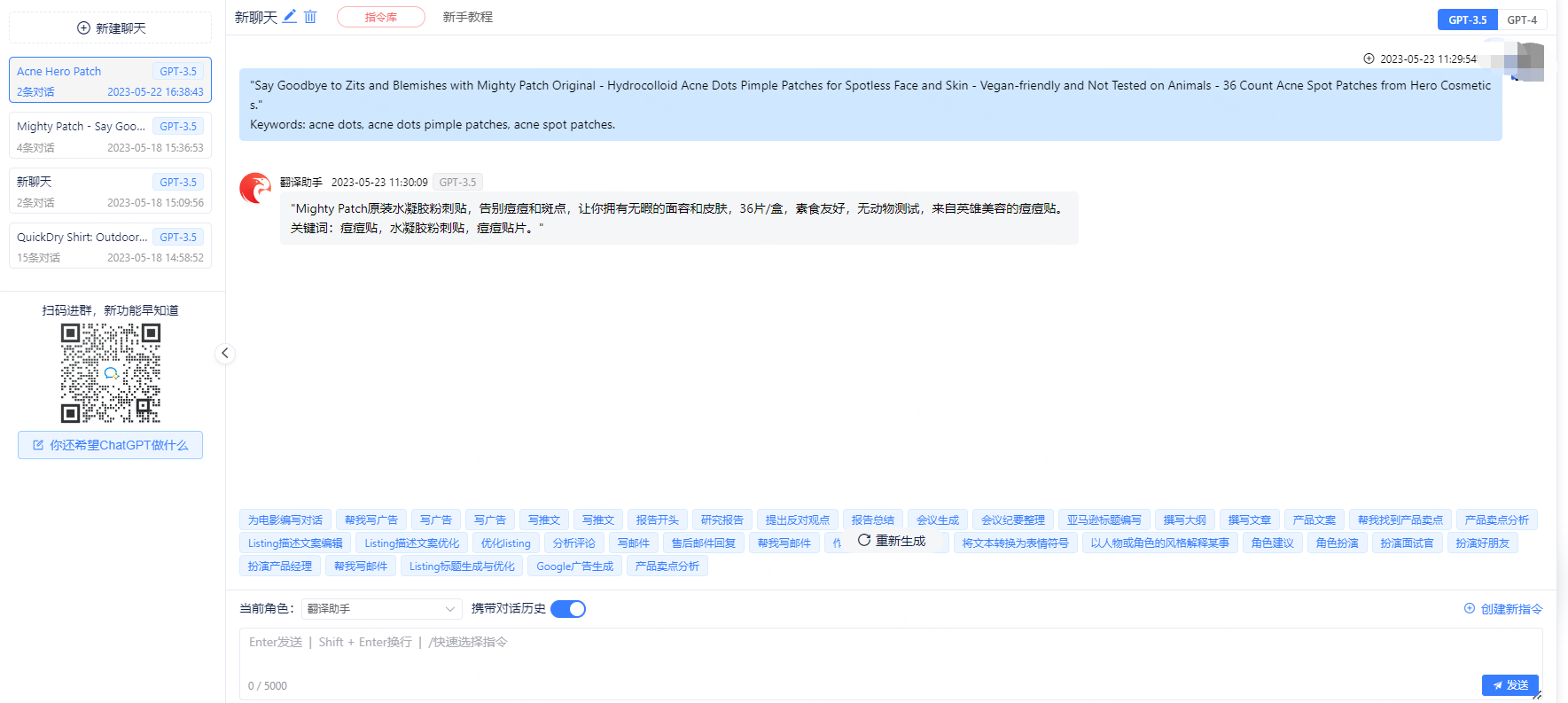Select the Listing描述文案编辑 prompt tag

click(x=295, y=543)
